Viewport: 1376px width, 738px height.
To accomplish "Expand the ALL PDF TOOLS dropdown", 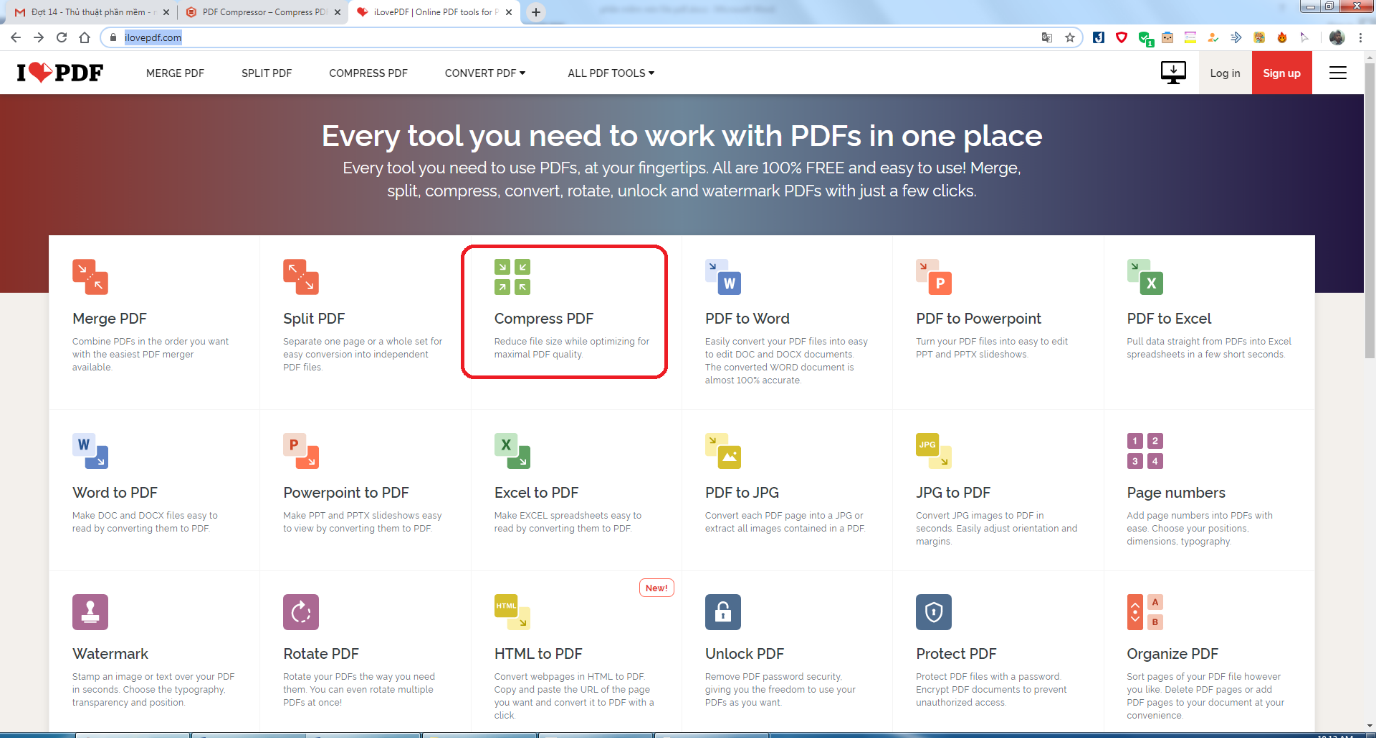I will (x=610, y=72).
